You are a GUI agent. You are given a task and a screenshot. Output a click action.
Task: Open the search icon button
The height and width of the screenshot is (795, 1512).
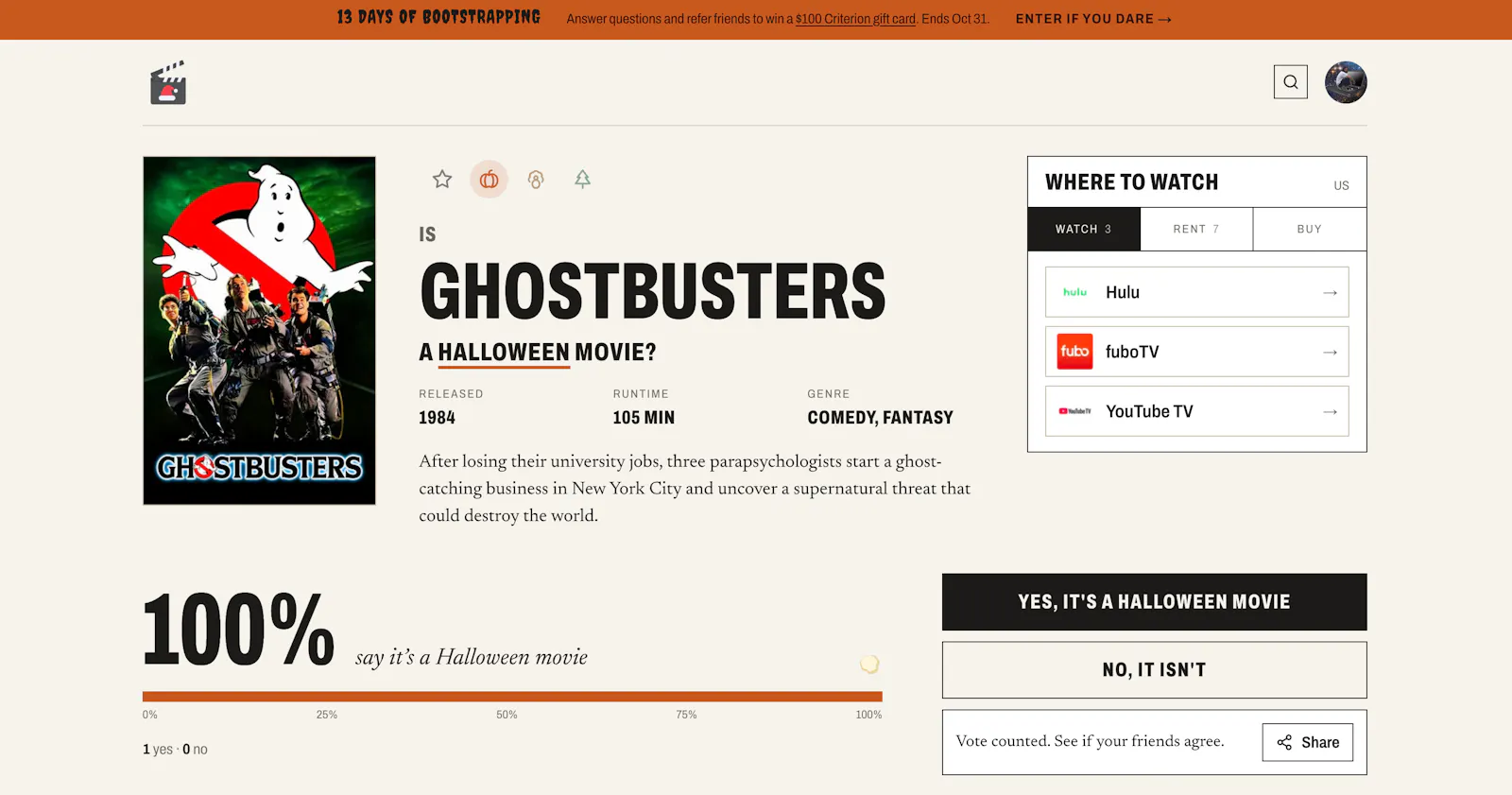pos(1291,82)
